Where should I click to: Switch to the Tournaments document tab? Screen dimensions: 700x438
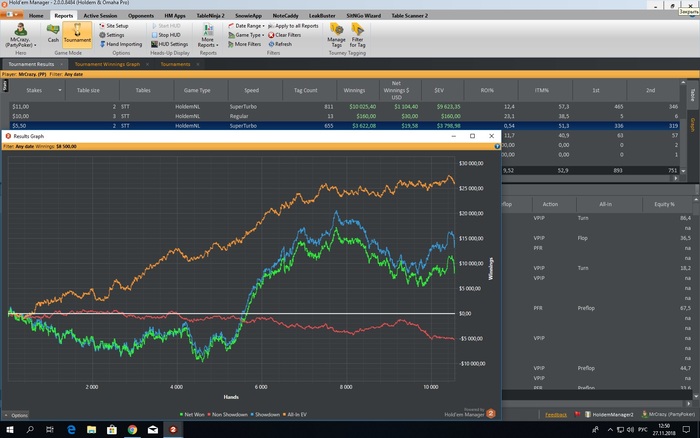tap(175, 64)
